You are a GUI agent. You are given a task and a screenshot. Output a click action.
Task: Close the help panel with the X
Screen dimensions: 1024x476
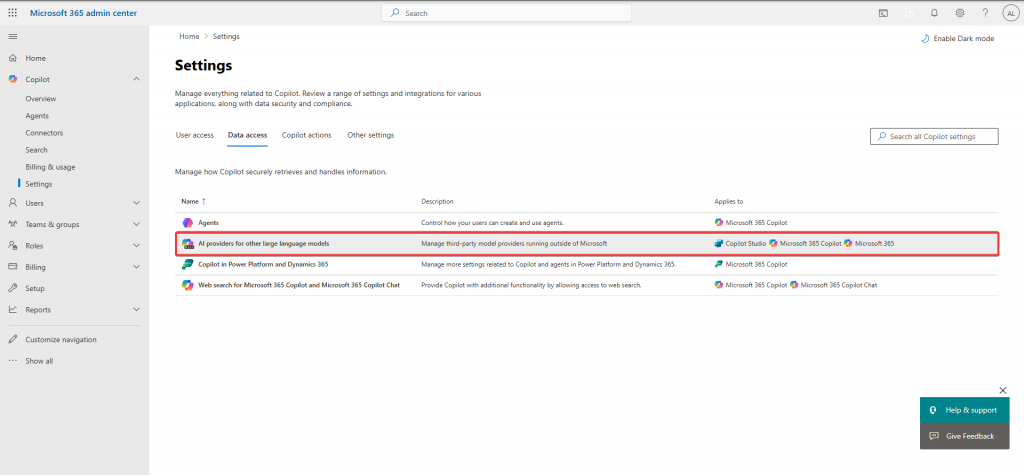pos(1002,390)
